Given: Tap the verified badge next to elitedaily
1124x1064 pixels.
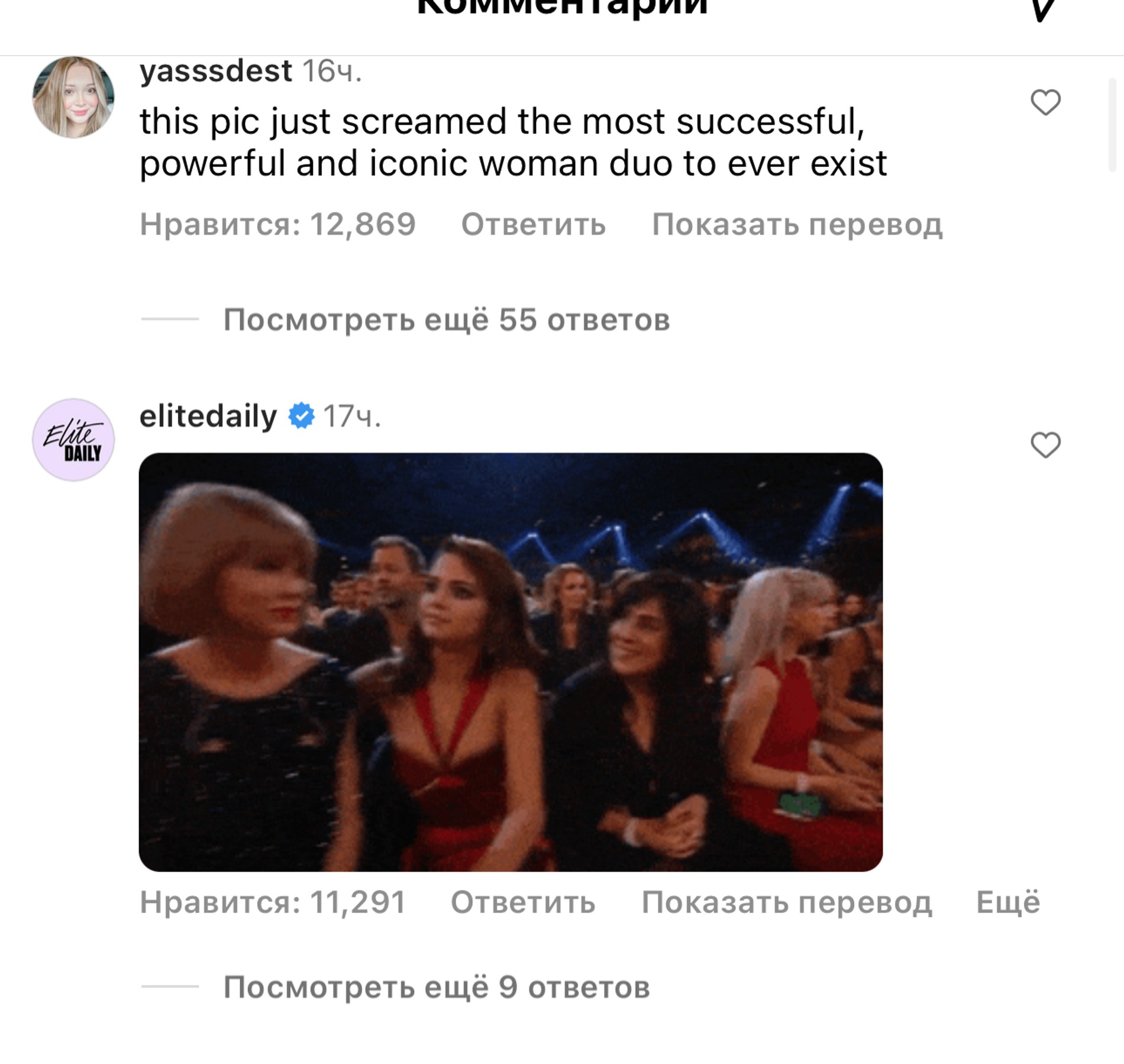Looking at the screenshot, I should (x=301, y=416).
